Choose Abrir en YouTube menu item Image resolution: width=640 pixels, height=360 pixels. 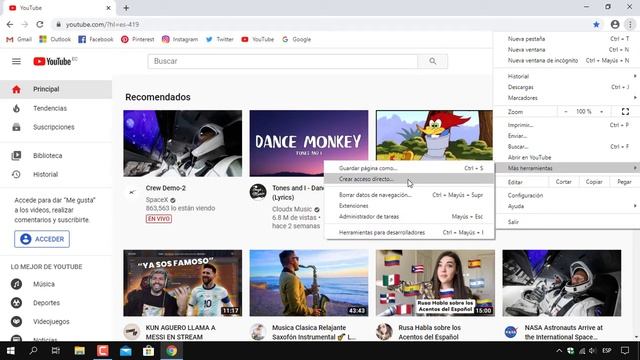tap(567, 157)
